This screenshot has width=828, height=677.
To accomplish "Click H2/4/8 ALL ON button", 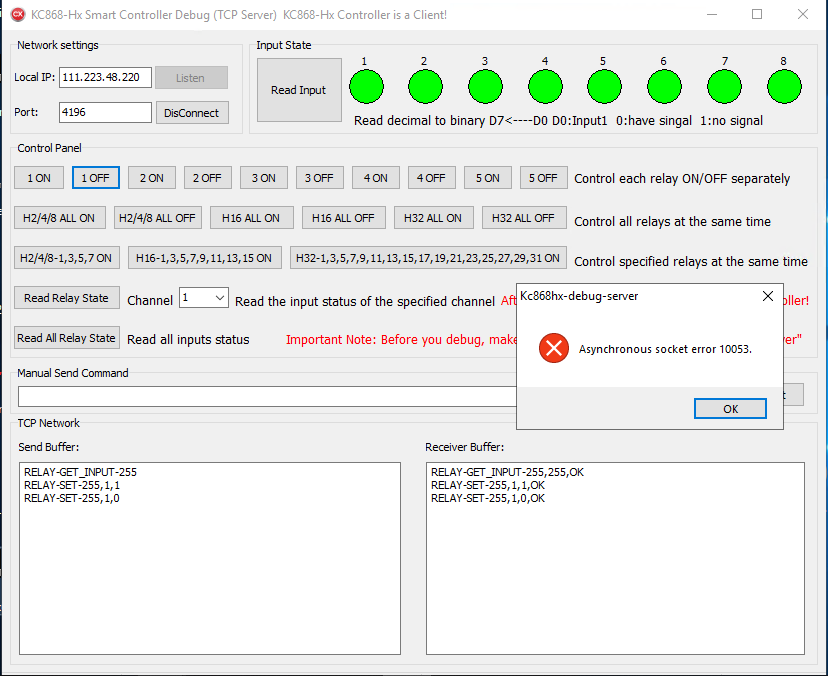I will (60, 218).
